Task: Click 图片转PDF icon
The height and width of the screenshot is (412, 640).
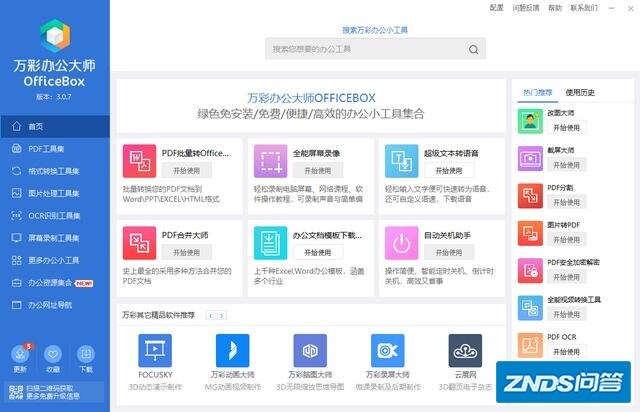Action: pyautogui.click(x=530, y=233)
